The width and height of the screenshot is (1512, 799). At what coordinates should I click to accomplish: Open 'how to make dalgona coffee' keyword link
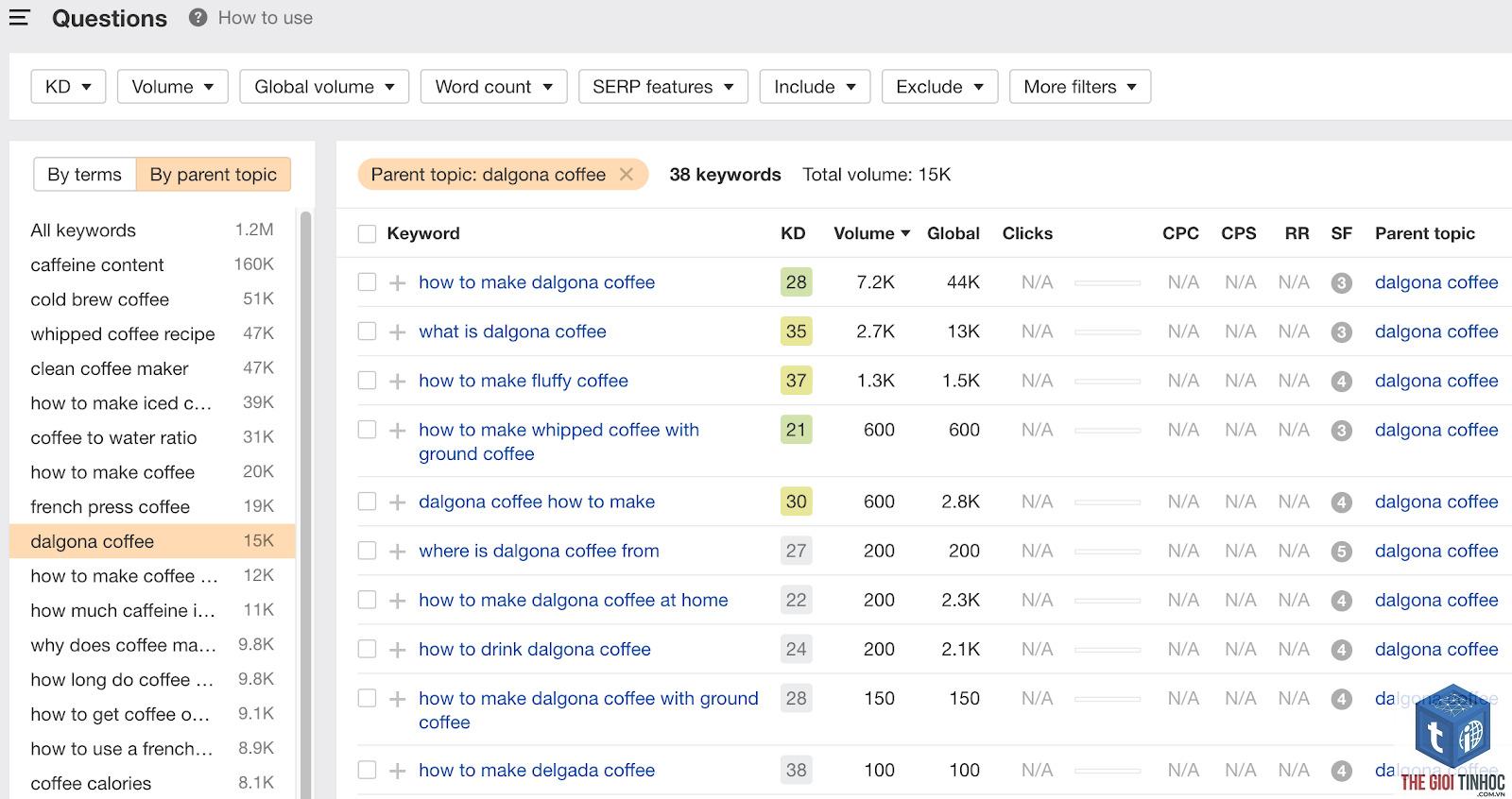(x=537, y=282)
